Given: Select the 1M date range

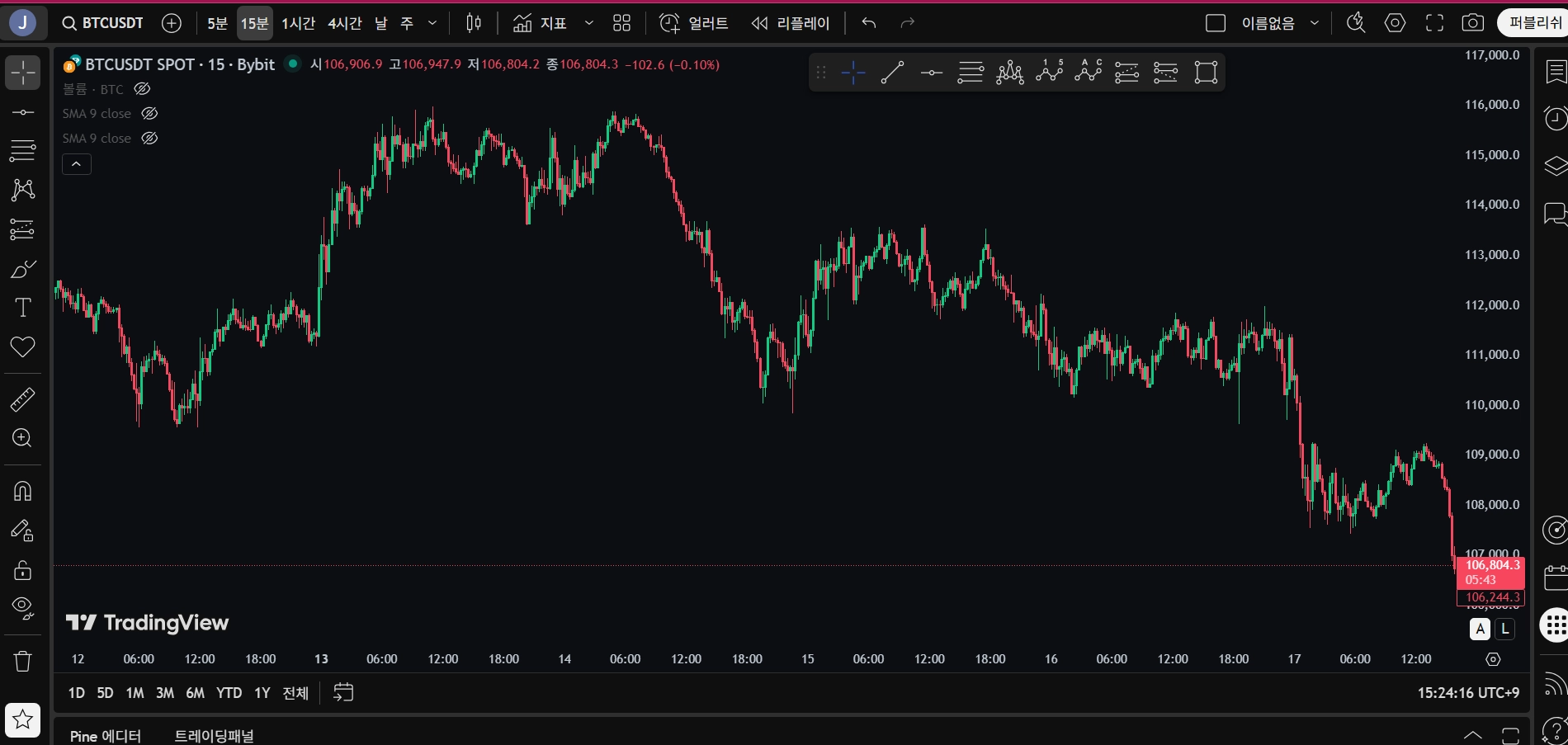Looking at the screenshot, I should (135, 693).
